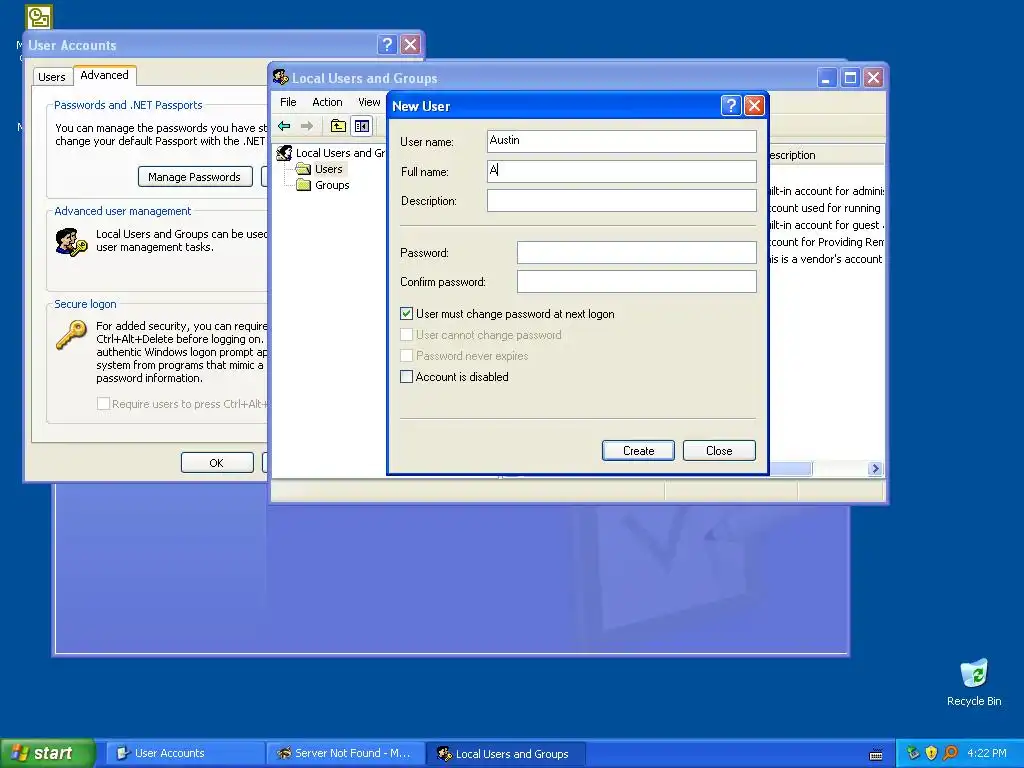The height and width of the screenshot is (768, 1024).
Task: Open the Recycle Bin desktop icon
Action: [974, 682]
